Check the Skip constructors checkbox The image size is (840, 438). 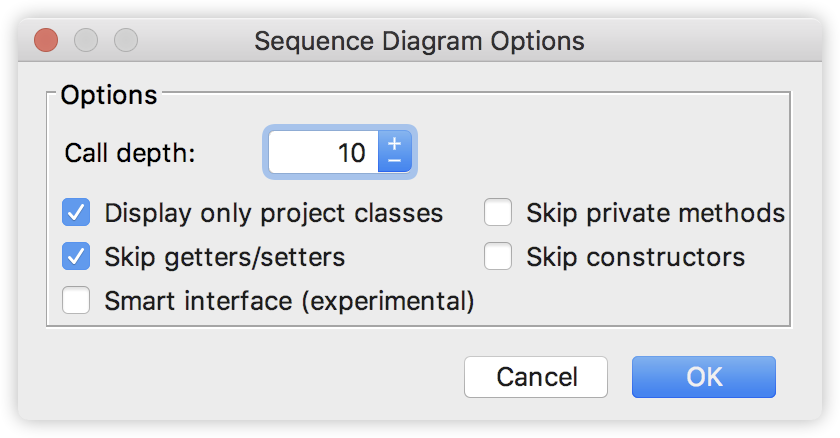(498, 257)
